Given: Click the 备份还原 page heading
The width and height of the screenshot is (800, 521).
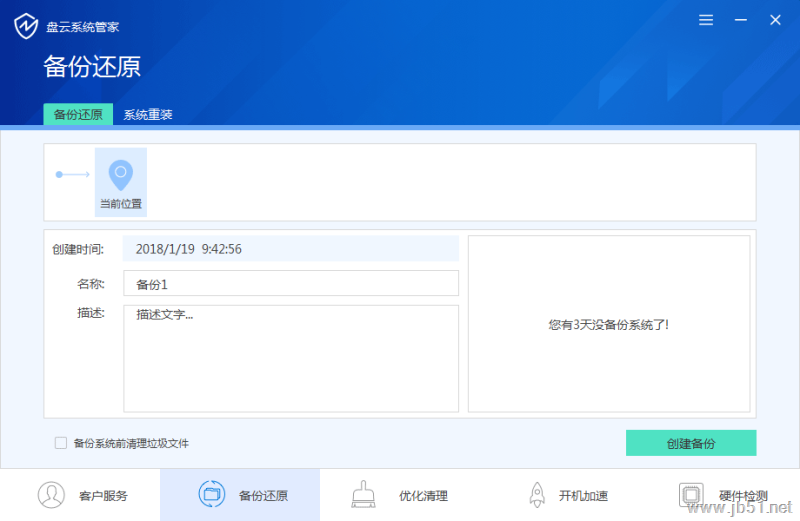Looking at the screenshot, I should coord(92,67).
